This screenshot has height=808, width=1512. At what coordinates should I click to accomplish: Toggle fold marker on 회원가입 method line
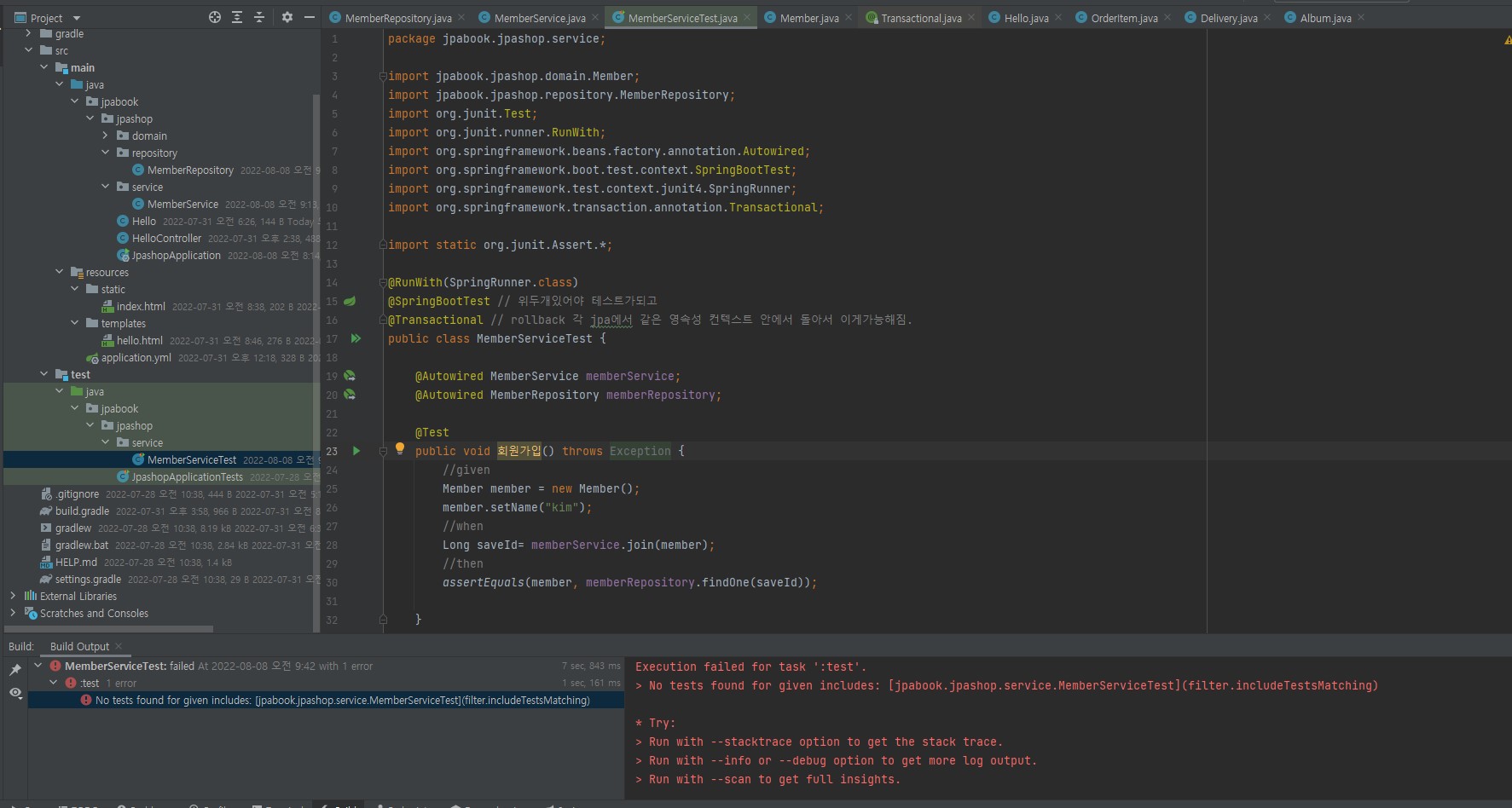click(x=383, y=451)
